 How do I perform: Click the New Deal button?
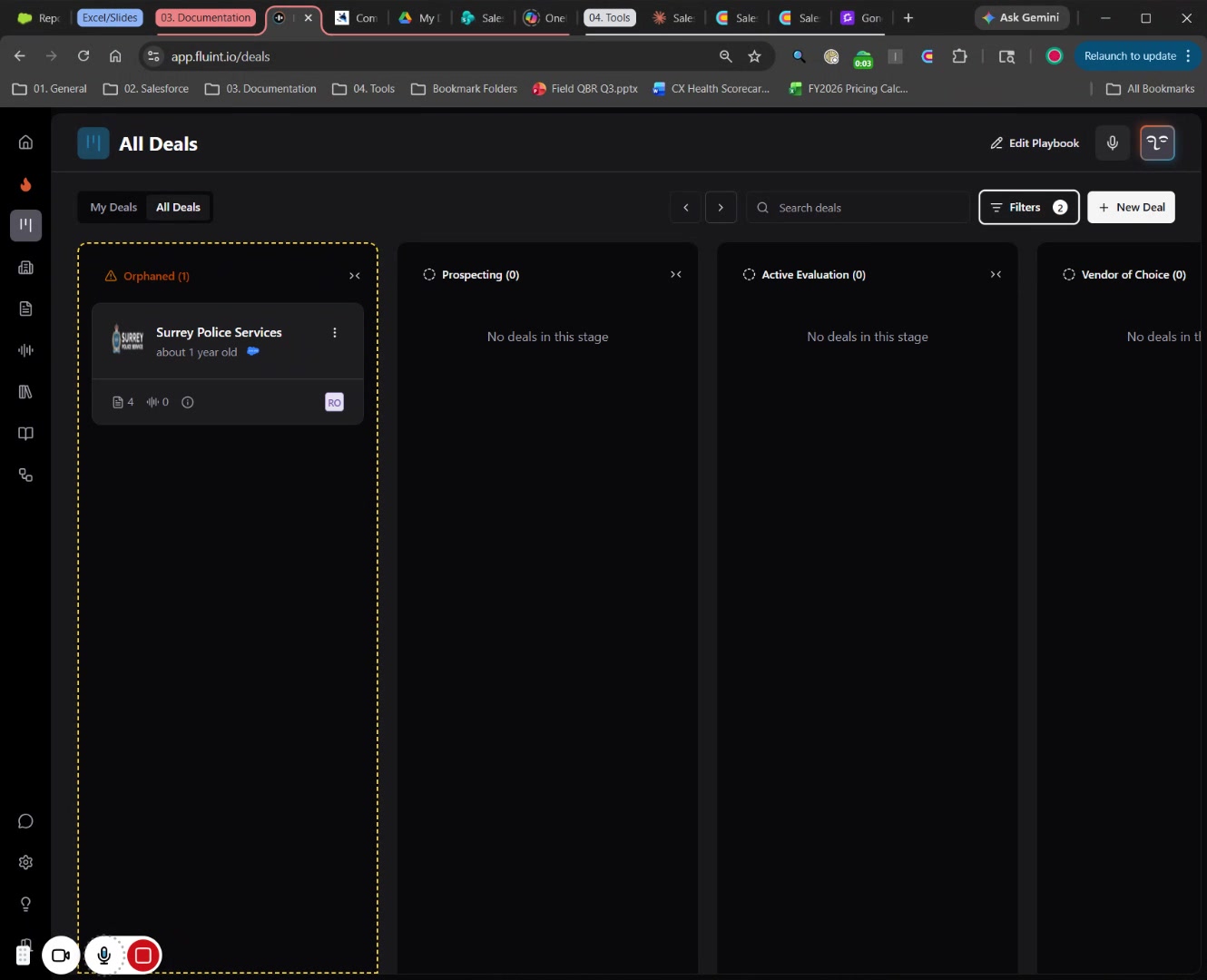[x=1131, y=208]
